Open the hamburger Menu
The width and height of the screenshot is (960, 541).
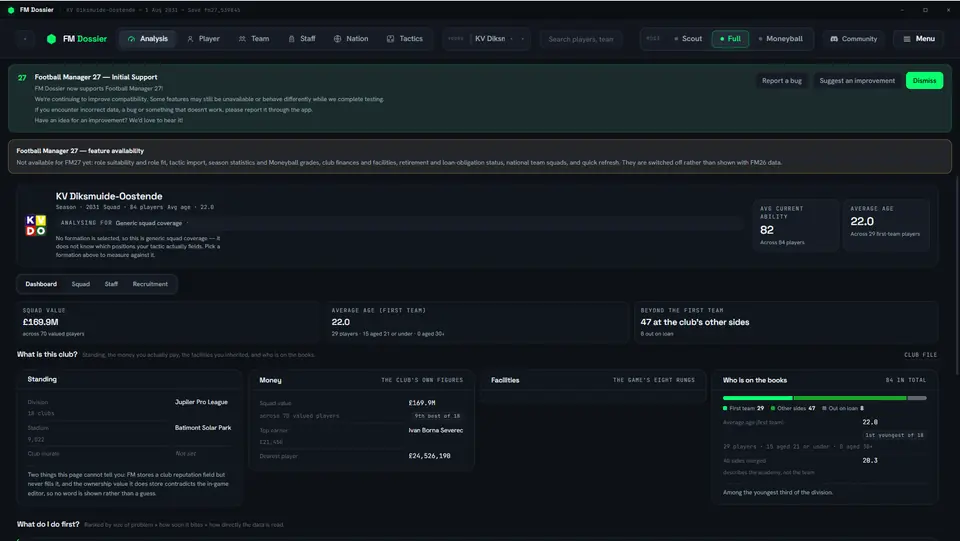(x=918, y=39)
